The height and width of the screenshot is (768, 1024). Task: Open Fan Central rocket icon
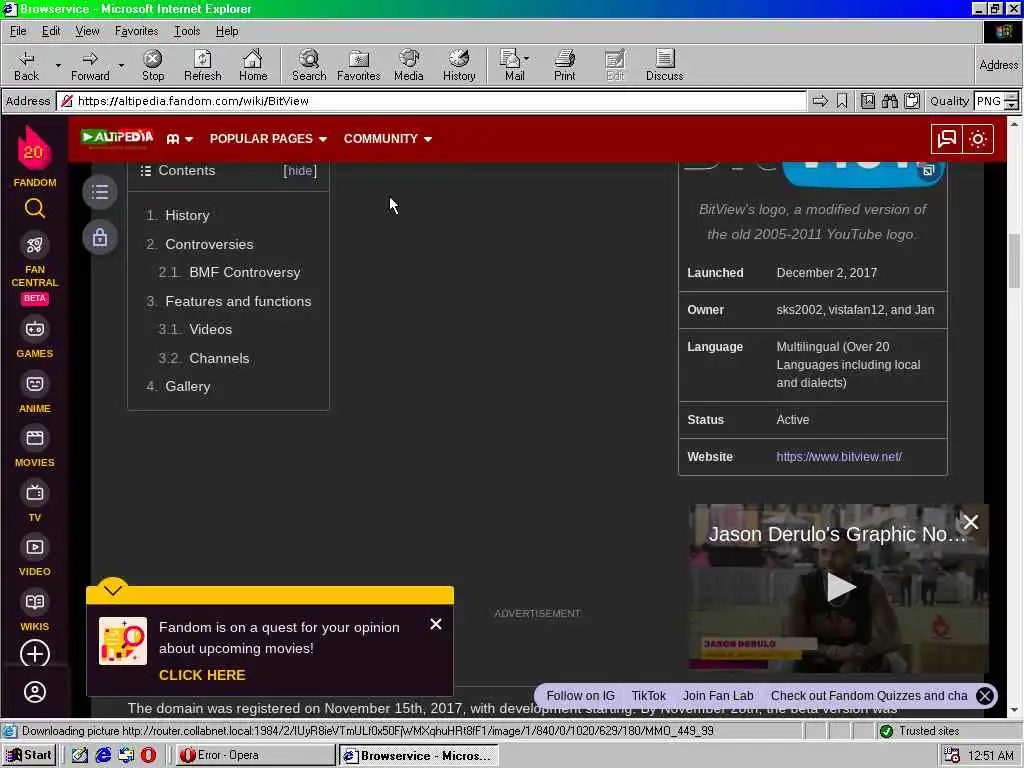coord(35,246)
